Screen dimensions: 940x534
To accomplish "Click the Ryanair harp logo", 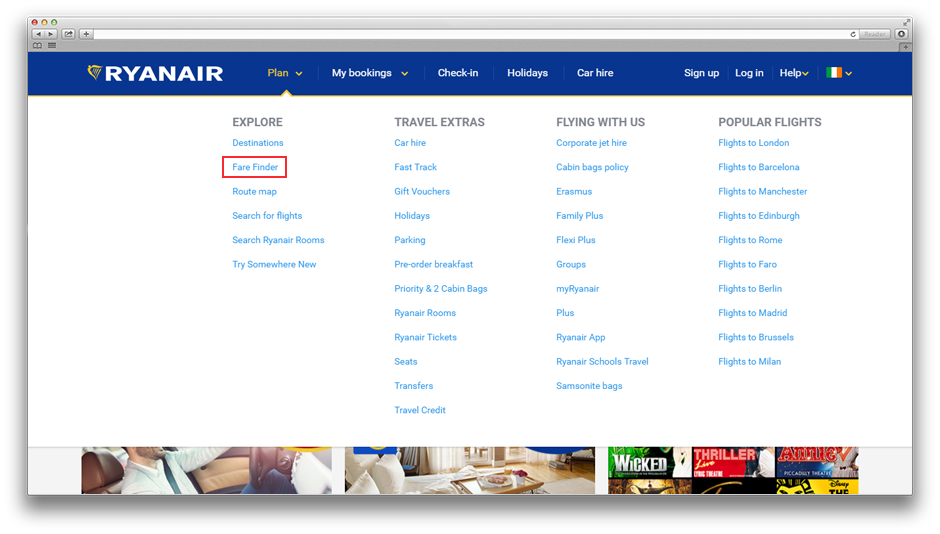I will pyautogui.click(x=94, y=73).
